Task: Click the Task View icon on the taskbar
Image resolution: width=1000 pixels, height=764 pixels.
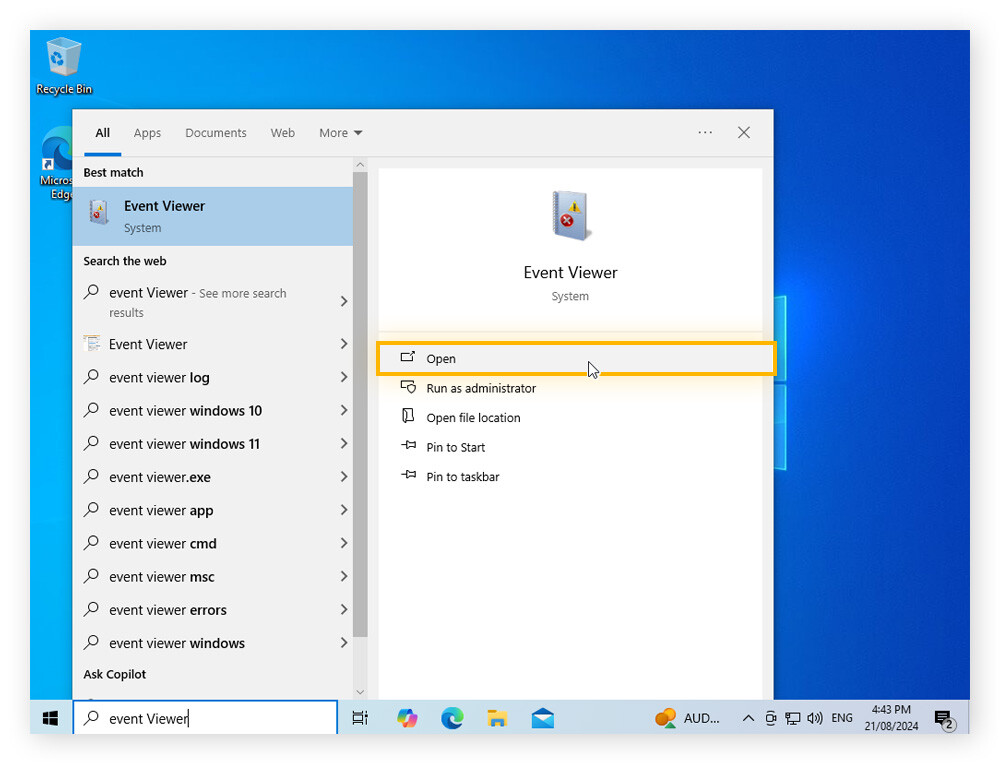Action: pos(360,718)
